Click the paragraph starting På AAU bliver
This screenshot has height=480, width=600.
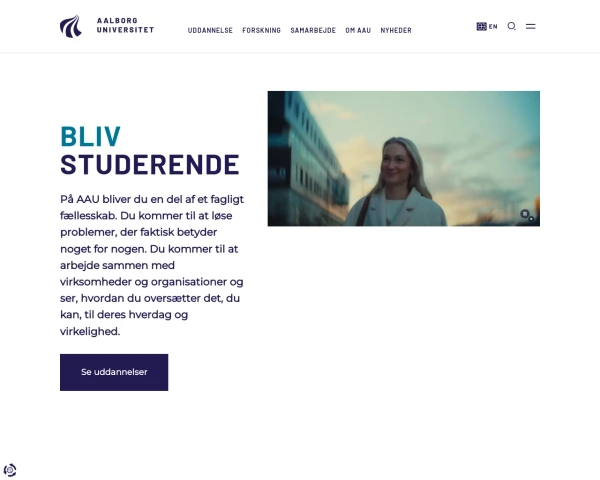152,265
